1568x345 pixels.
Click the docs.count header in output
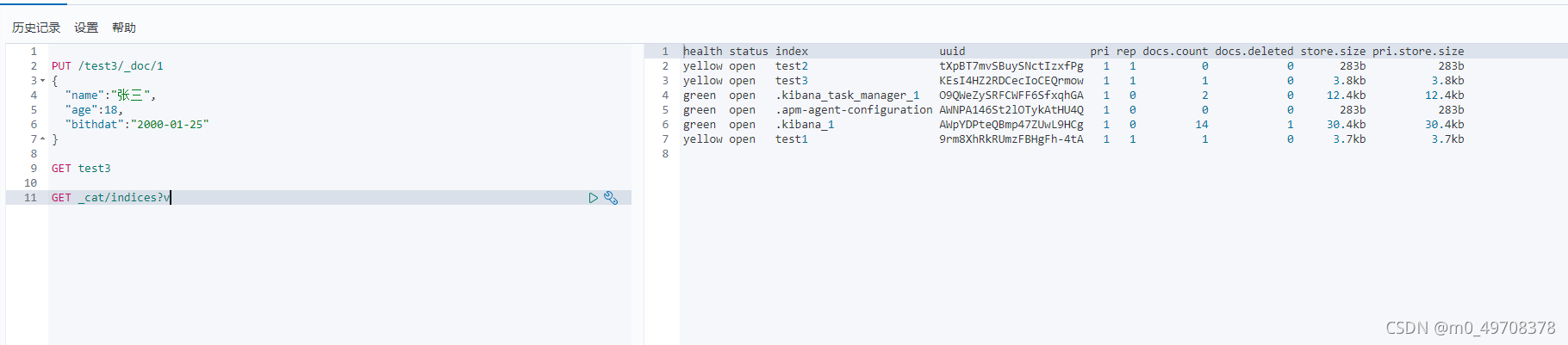1175,52
